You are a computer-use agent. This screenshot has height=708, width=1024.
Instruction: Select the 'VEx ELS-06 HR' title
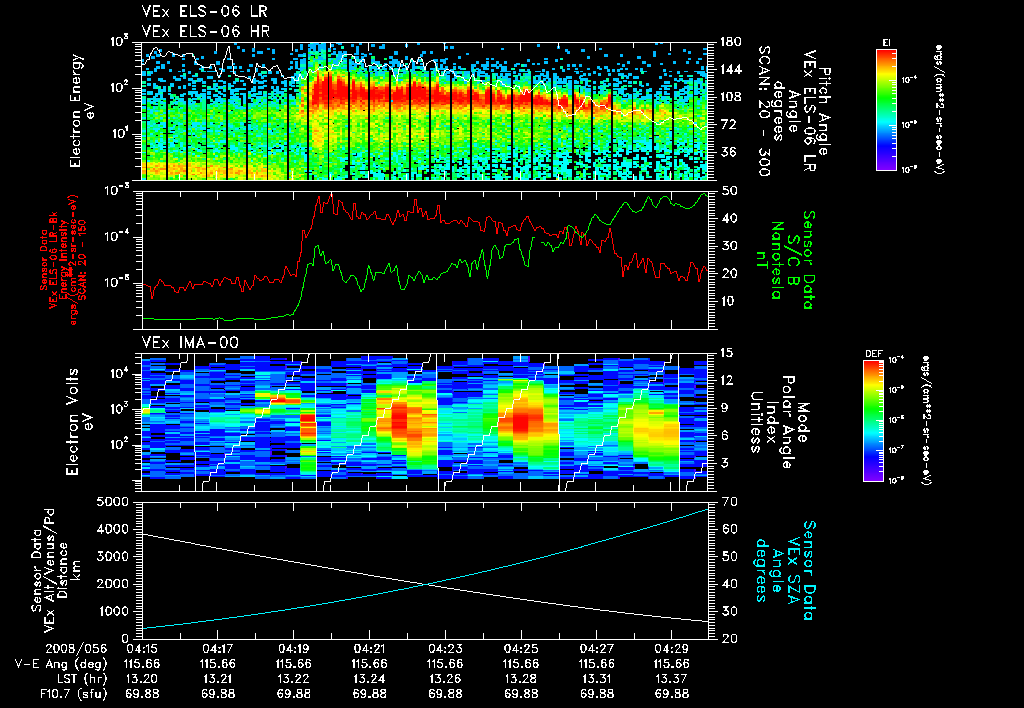[205, 31]
